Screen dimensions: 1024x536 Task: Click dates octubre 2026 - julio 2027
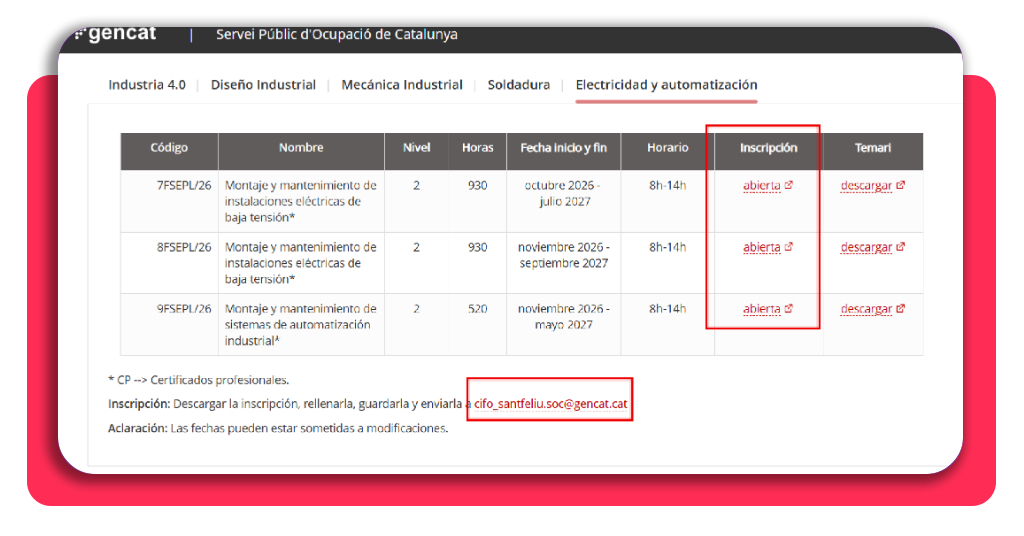click(x=564, y=193)
